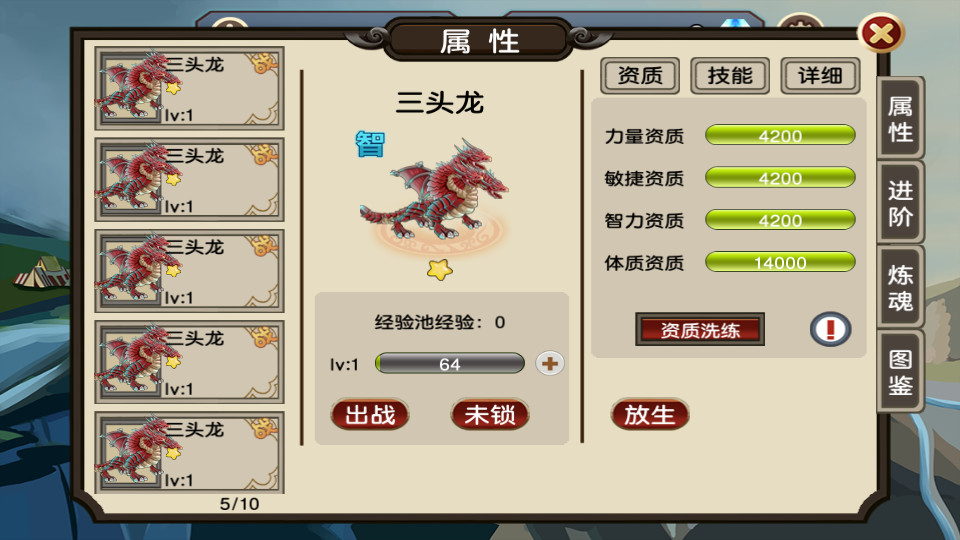Image resolution: width=960 pixels, height=540 pixels.
Task: Click the 资质洗练 button
Action: [x=700, y=329]
